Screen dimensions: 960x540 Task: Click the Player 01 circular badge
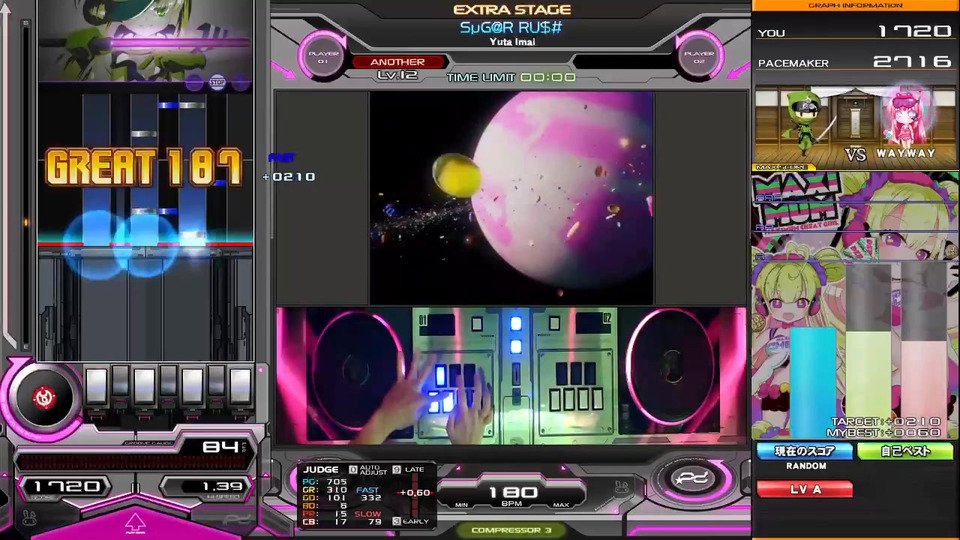[323, 57]
